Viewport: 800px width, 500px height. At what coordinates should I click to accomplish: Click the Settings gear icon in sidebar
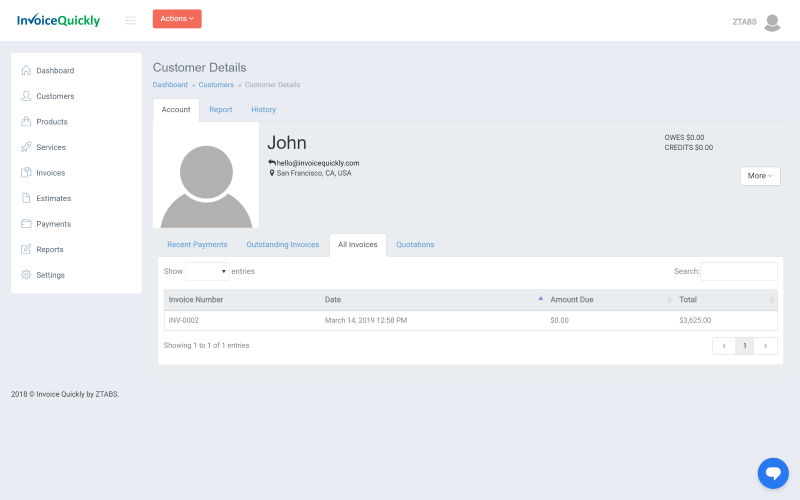[26, 275]
